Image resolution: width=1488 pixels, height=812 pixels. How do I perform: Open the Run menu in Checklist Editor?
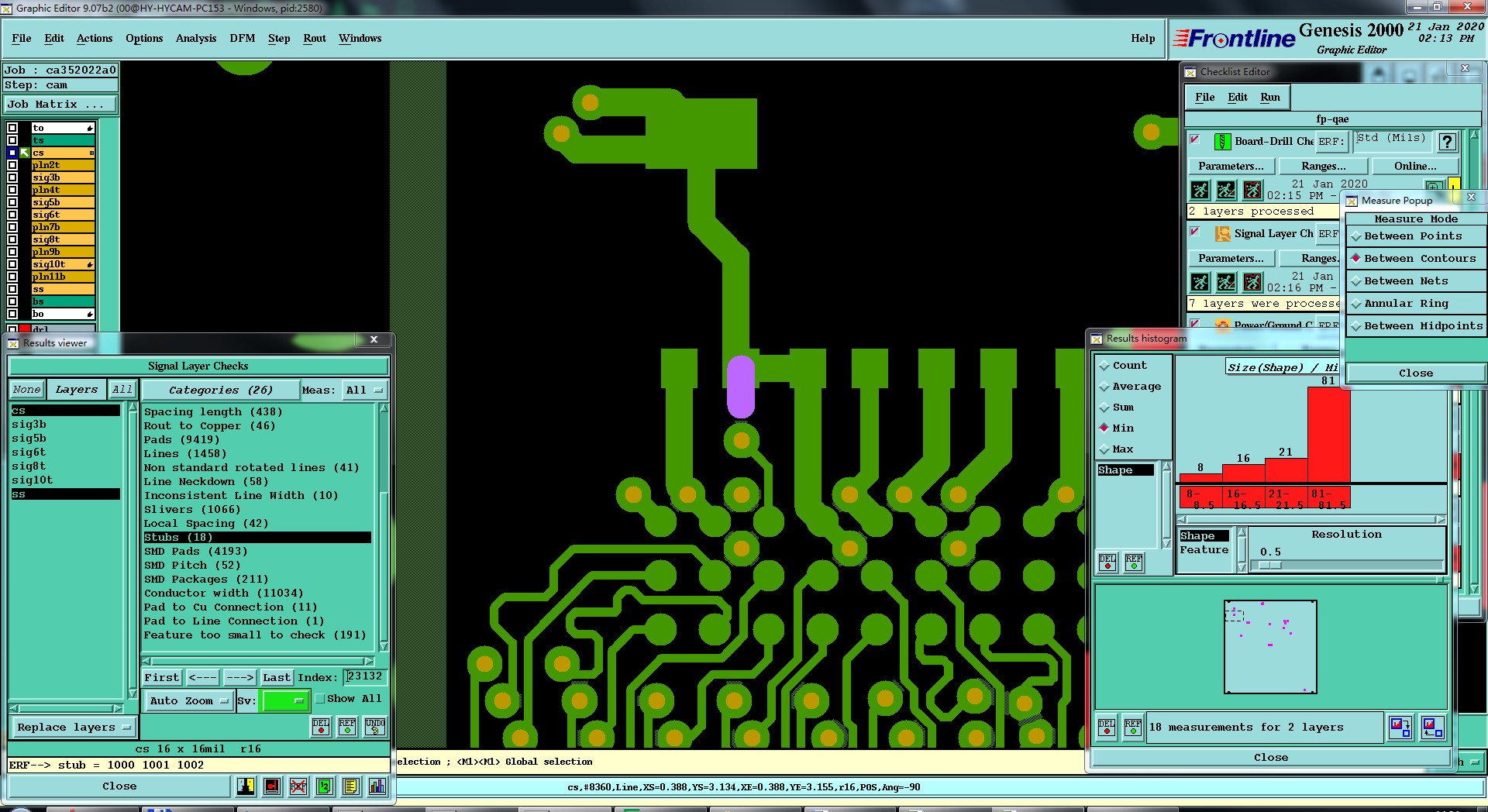(1270, 97)
